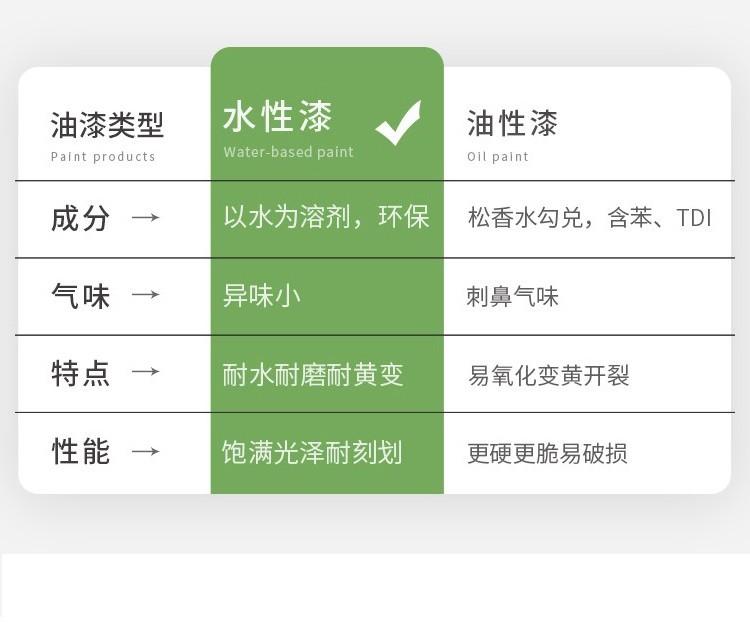Select the 油性漆 column header

(512, 123)
